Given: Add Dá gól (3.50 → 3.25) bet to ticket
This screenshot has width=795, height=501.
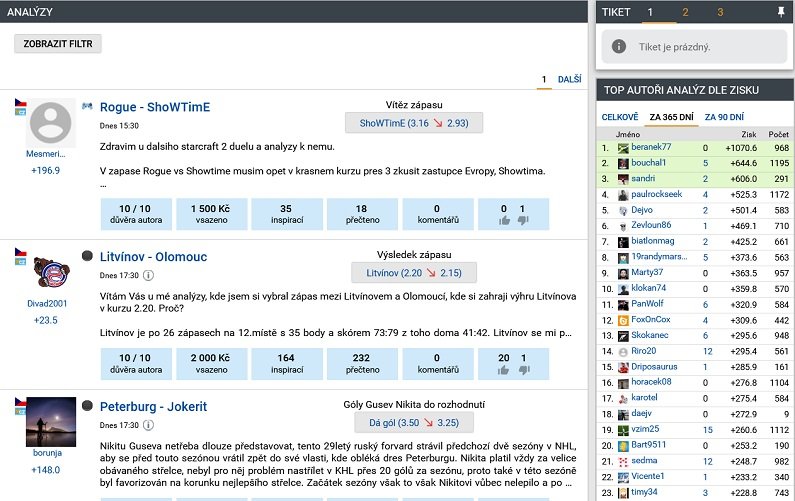Looking at the screenshot, I should 414,422.
